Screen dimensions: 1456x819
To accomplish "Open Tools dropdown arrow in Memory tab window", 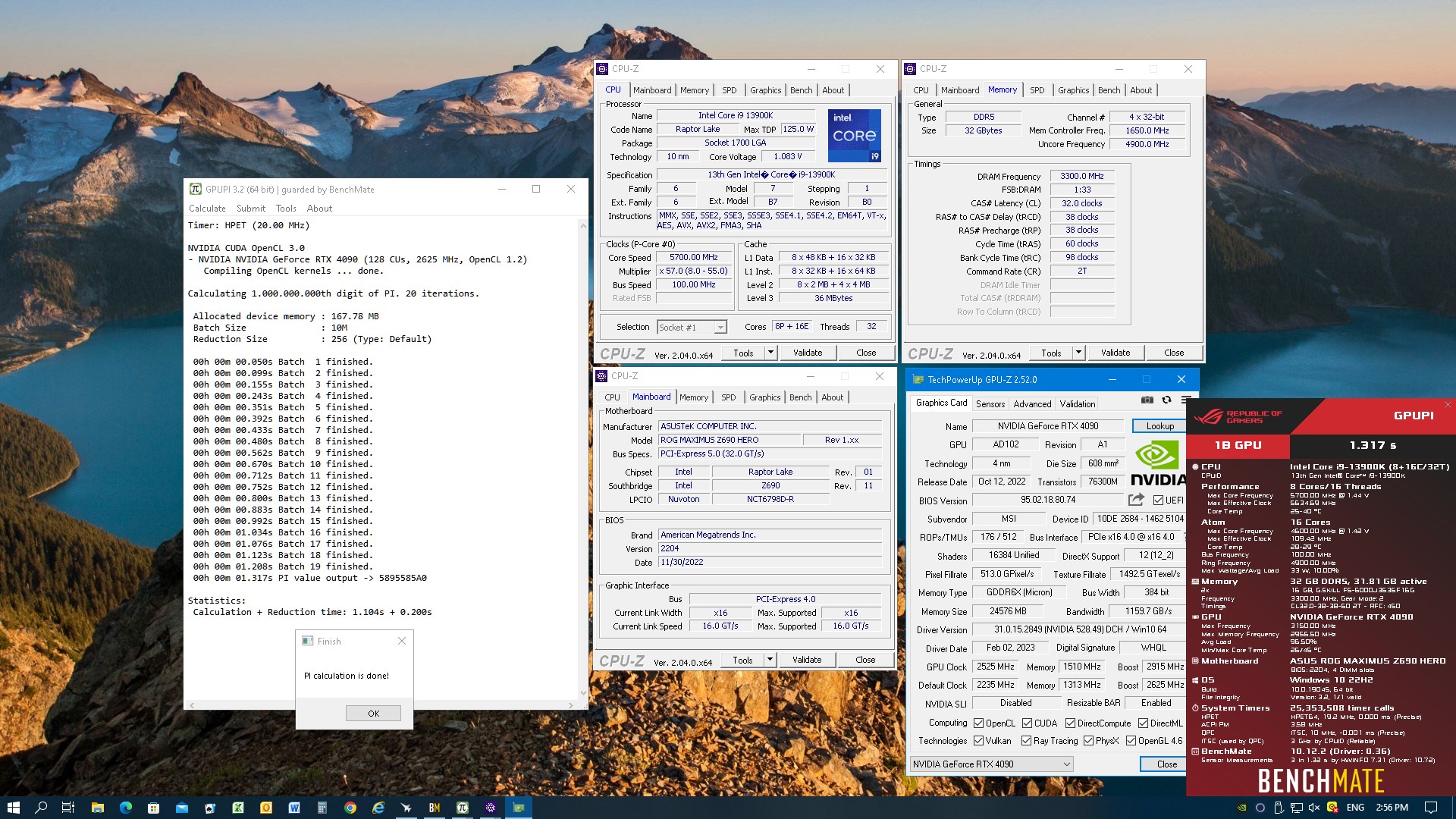I will coord(1078,353).
